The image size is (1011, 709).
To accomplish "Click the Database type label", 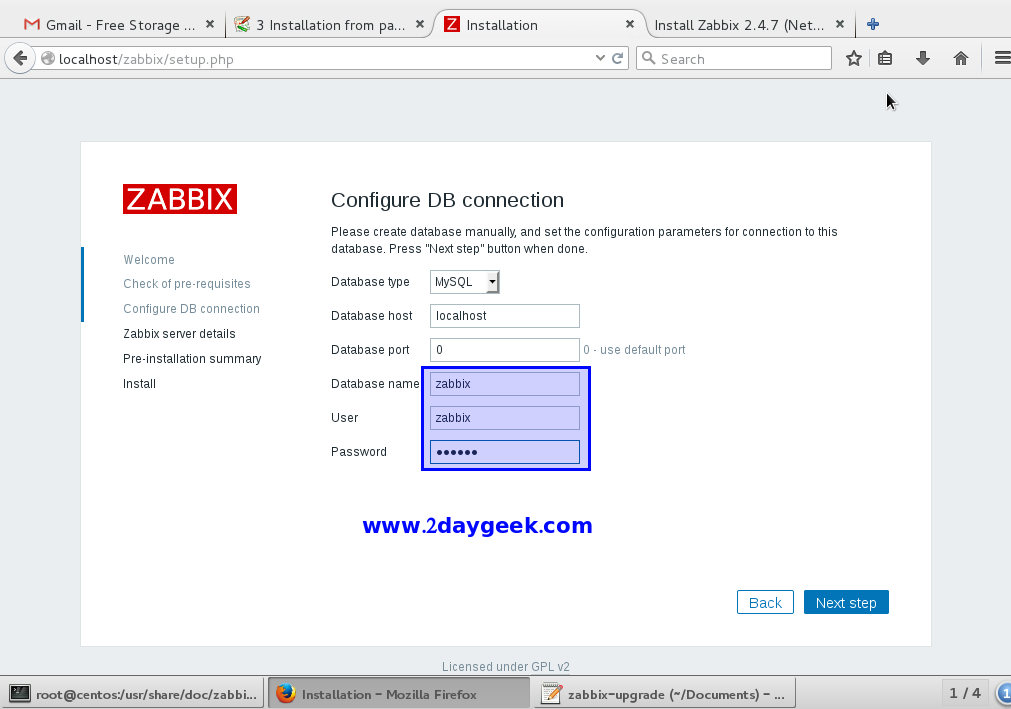I will pos(370,282).
